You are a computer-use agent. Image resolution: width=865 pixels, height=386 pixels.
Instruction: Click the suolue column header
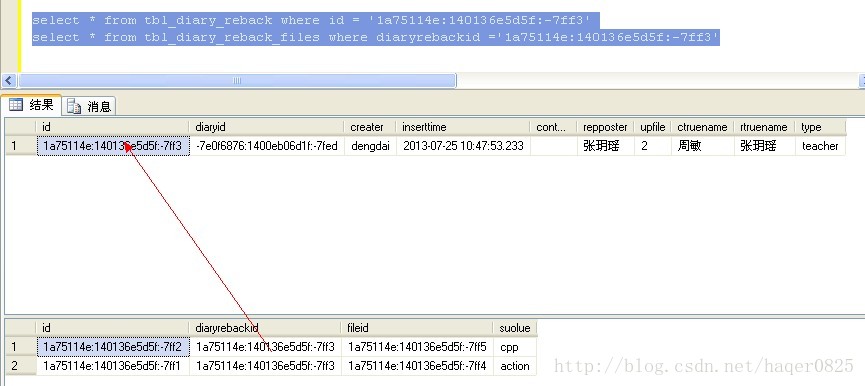click(x=515, y=328)
